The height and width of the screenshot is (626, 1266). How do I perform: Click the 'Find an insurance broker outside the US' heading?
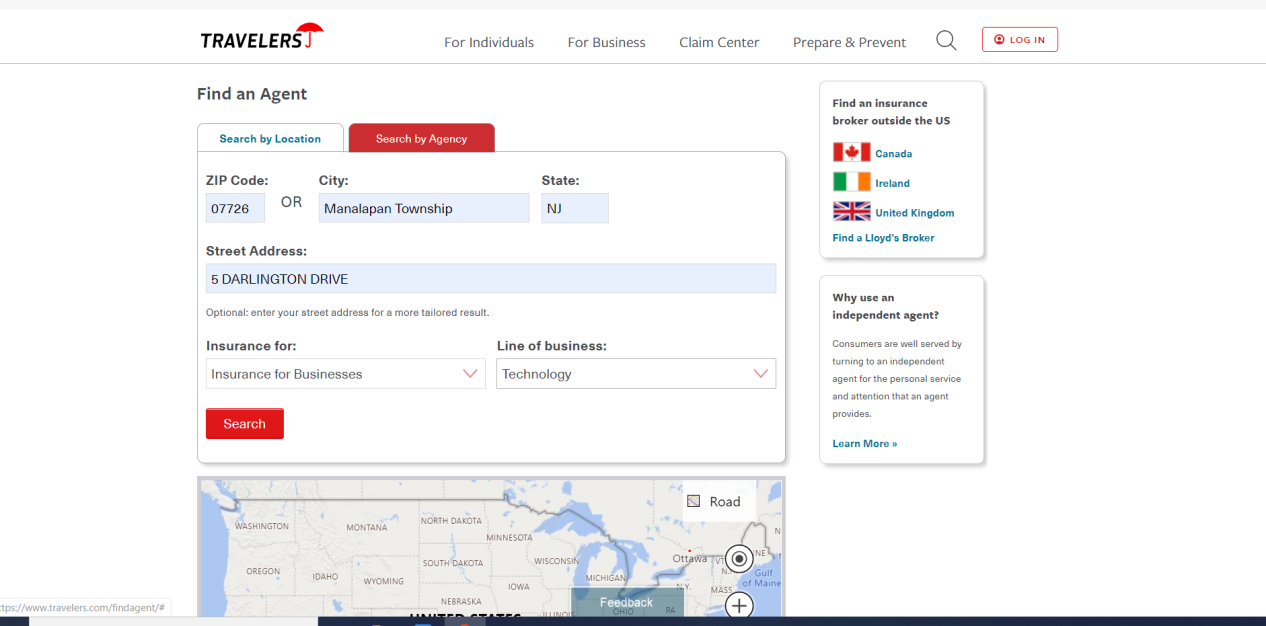tap(892, 111)
